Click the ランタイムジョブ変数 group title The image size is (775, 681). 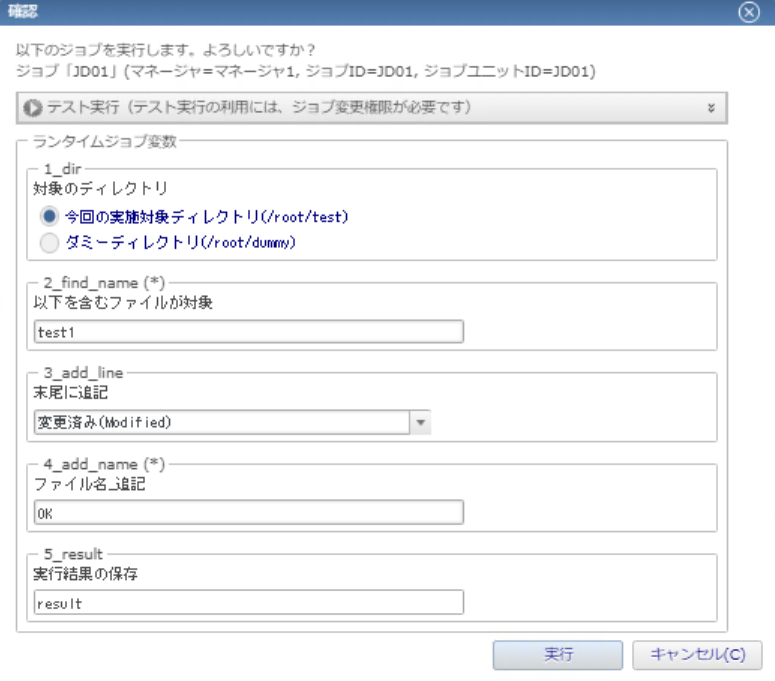pos(104,142)
